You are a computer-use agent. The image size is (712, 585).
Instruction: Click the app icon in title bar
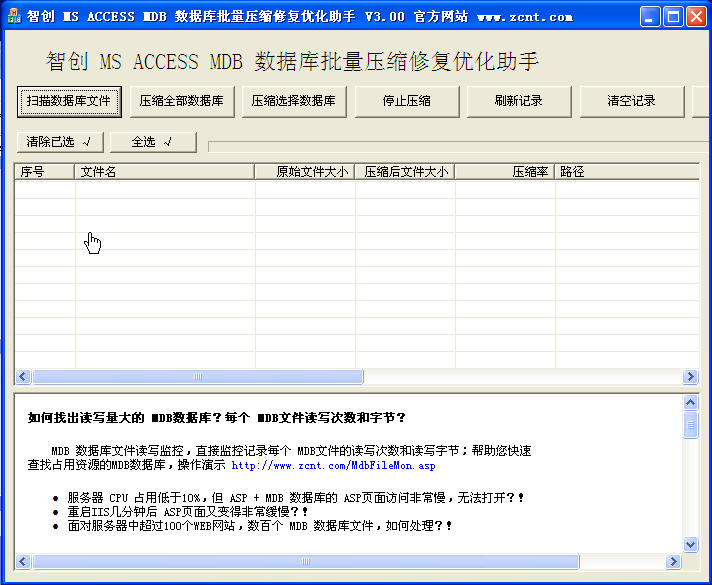pos(15,17)
